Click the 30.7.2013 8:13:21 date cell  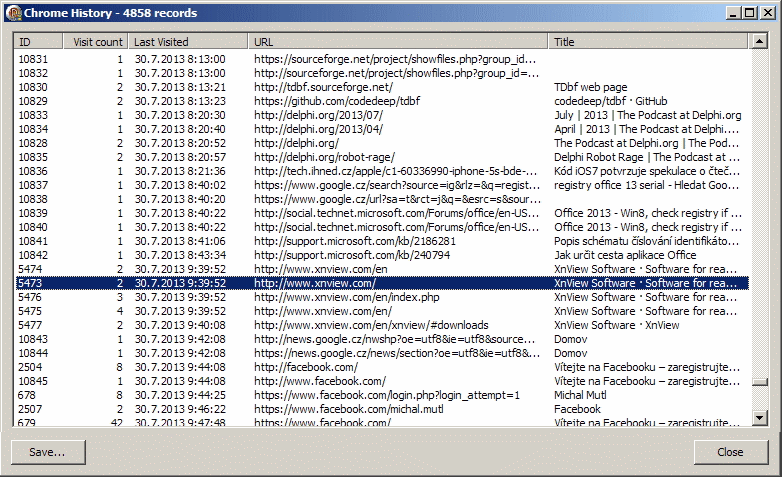180,87
